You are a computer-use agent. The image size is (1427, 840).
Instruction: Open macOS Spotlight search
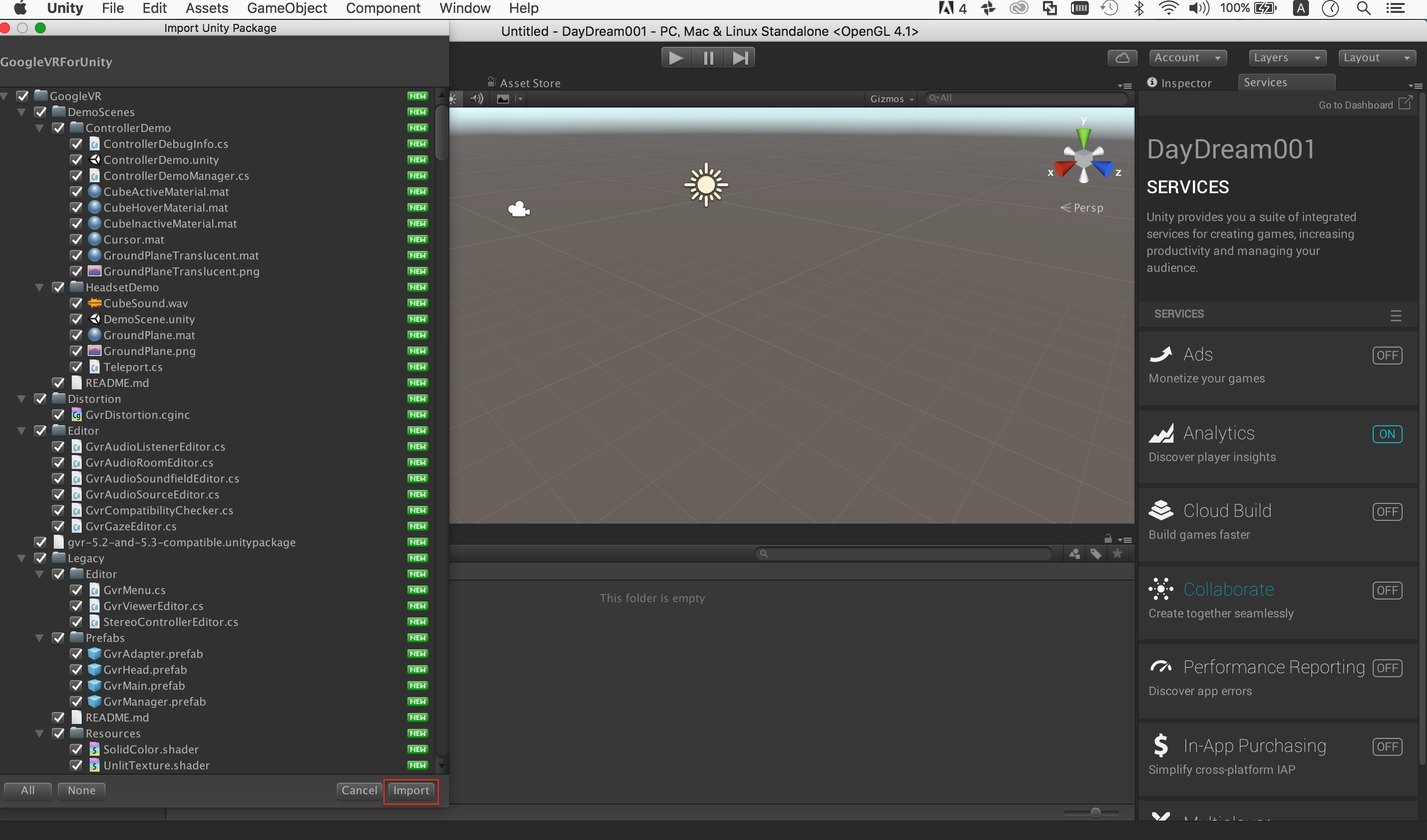[x=1364, y=8]
